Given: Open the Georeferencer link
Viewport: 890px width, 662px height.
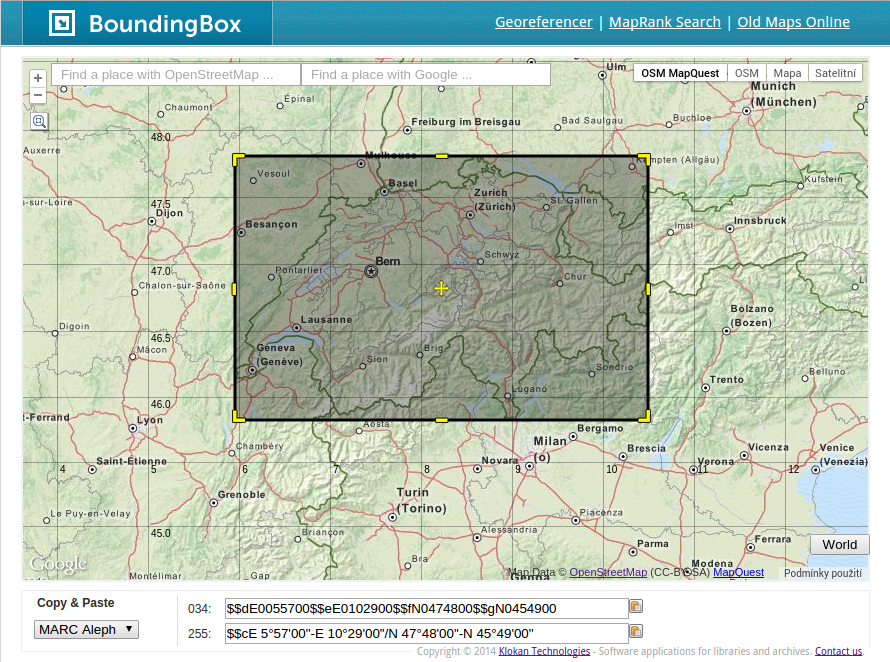Looking at the screenshot, I should tap(543, 22).
